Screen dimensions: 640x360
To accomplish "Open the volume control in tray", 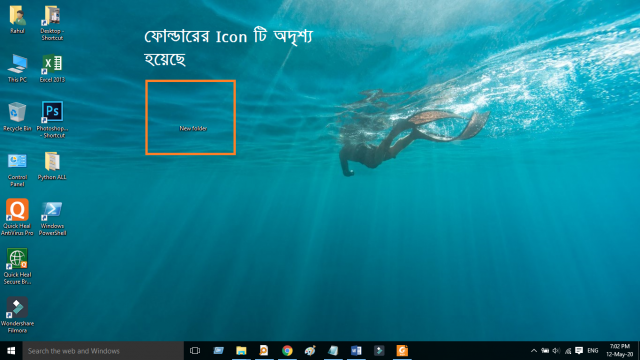I will click(556, 351).
